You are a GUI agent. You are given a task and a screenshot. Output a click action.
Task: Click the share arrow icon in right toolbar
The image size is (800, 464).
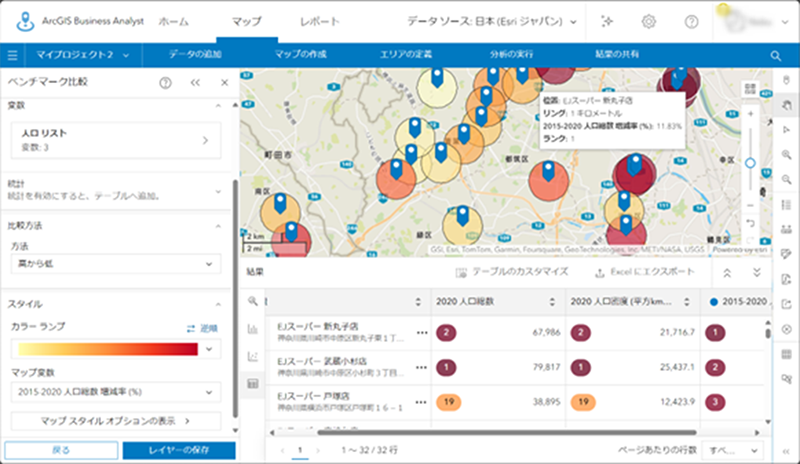tap(786, 304)
